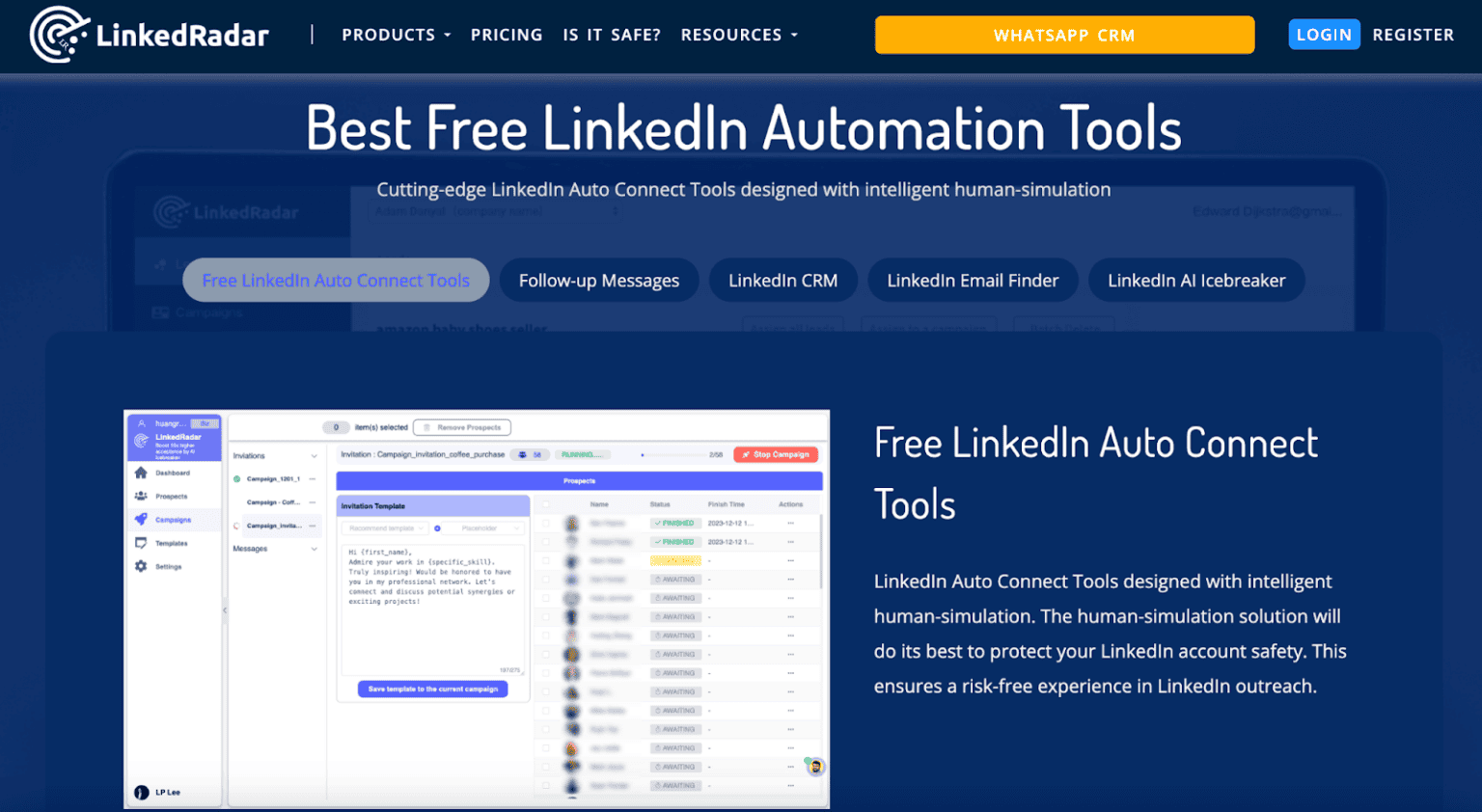Click the Prospects people icon in preview sidebar
Image resolution: width=1482 pixels, height=812 pixels.
141,496
